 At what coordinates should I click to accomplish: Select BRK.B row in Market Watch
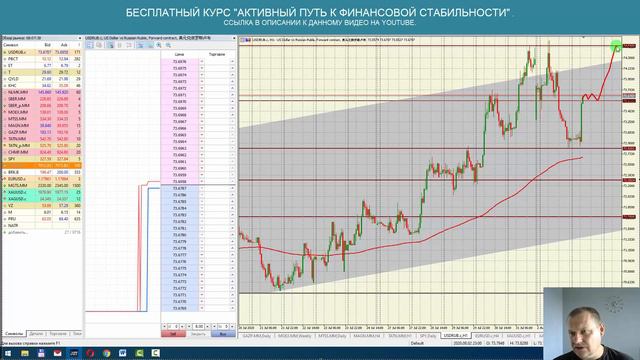(x=42, y=172)
